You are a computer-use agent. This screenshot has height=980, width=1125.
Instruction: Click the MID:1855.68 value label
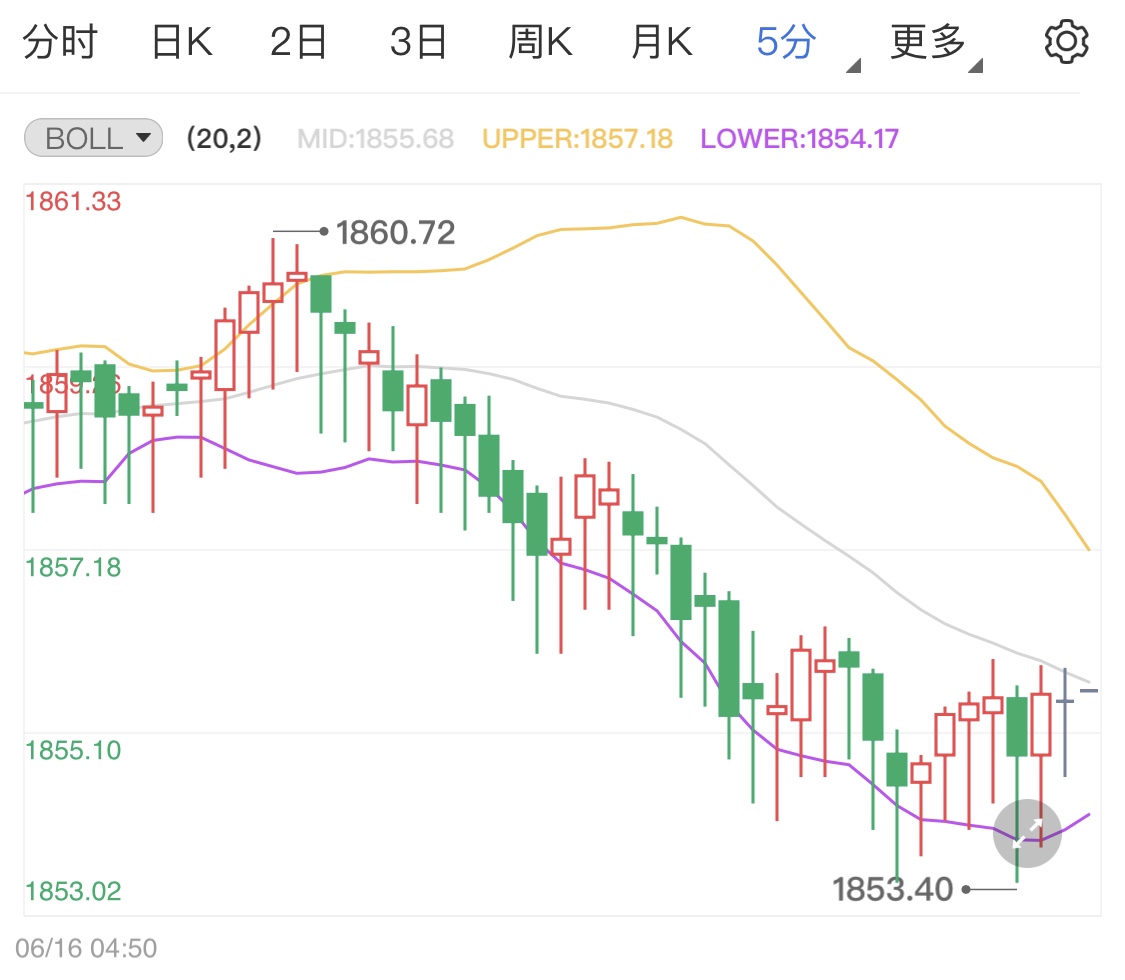pyautogui.click(x=375, y=138)
